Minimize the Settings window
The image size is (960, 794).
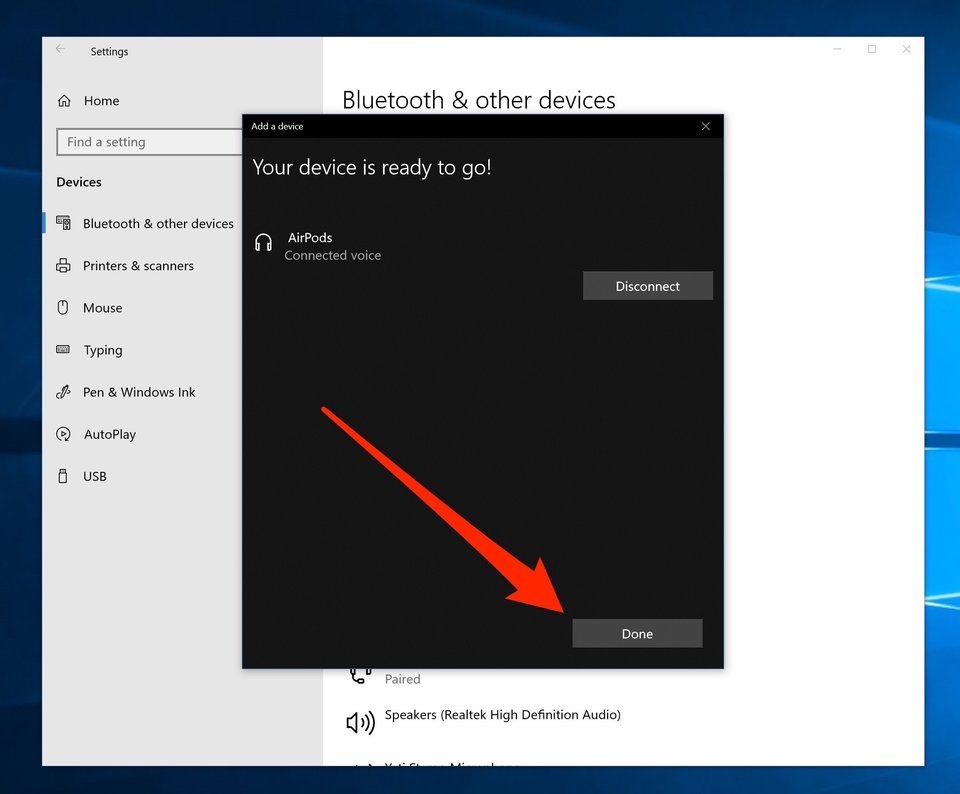pyautogui.click(x=837, y=49)
